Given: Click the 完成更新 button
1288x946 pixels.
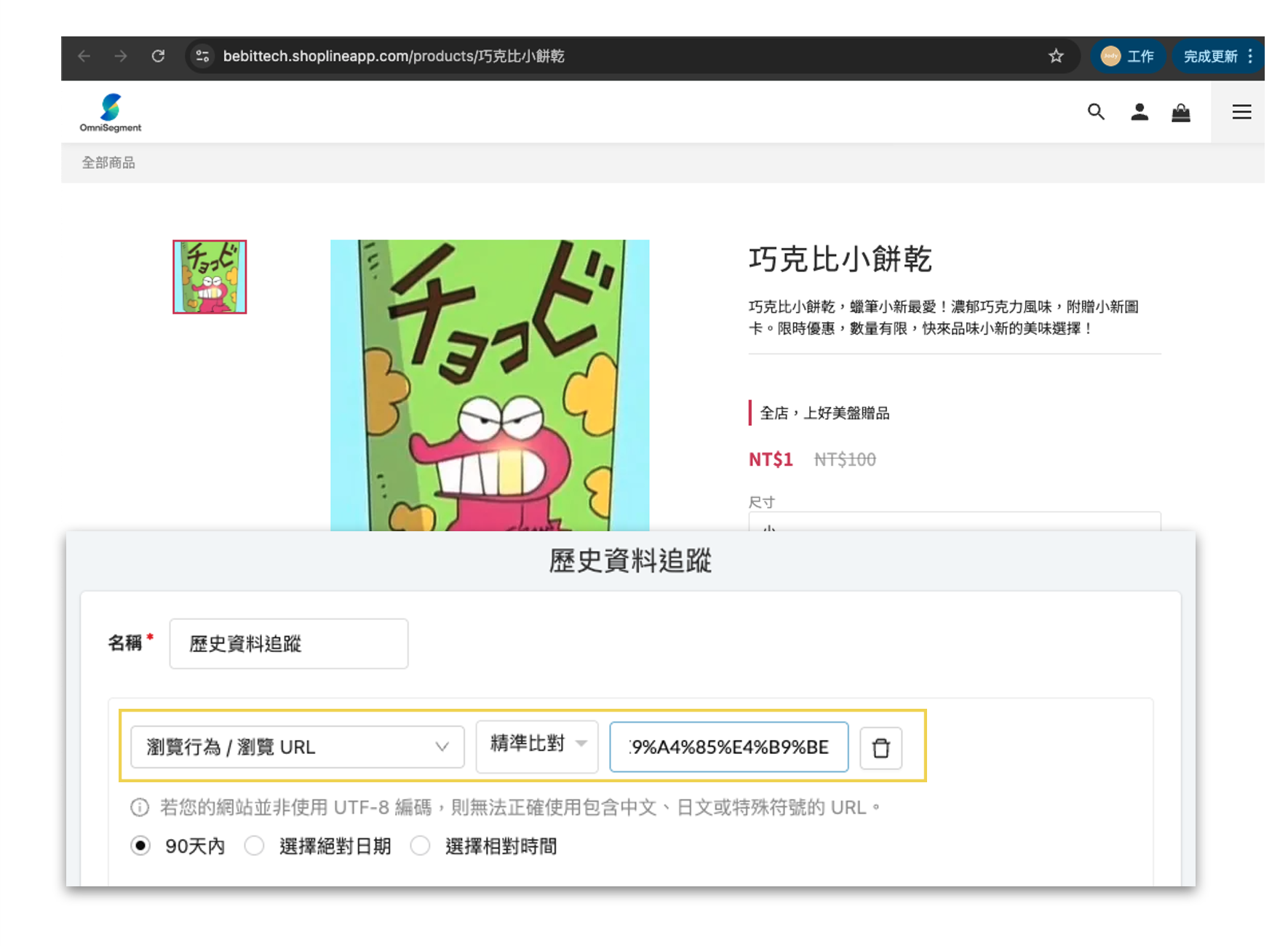Looking at the screenshot, I should pyautogui.click(x=1212, y=56).
